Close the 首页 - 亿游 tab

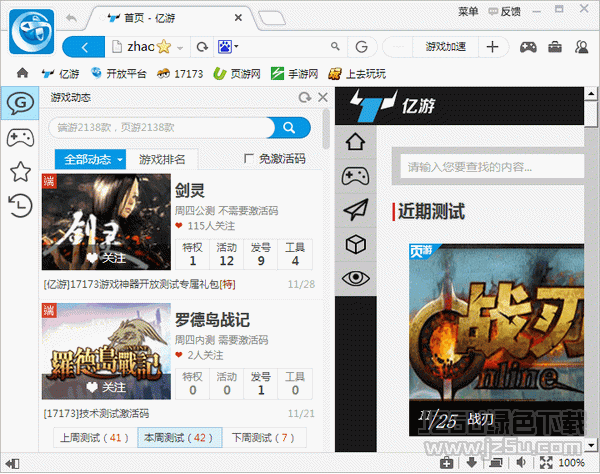238,18
